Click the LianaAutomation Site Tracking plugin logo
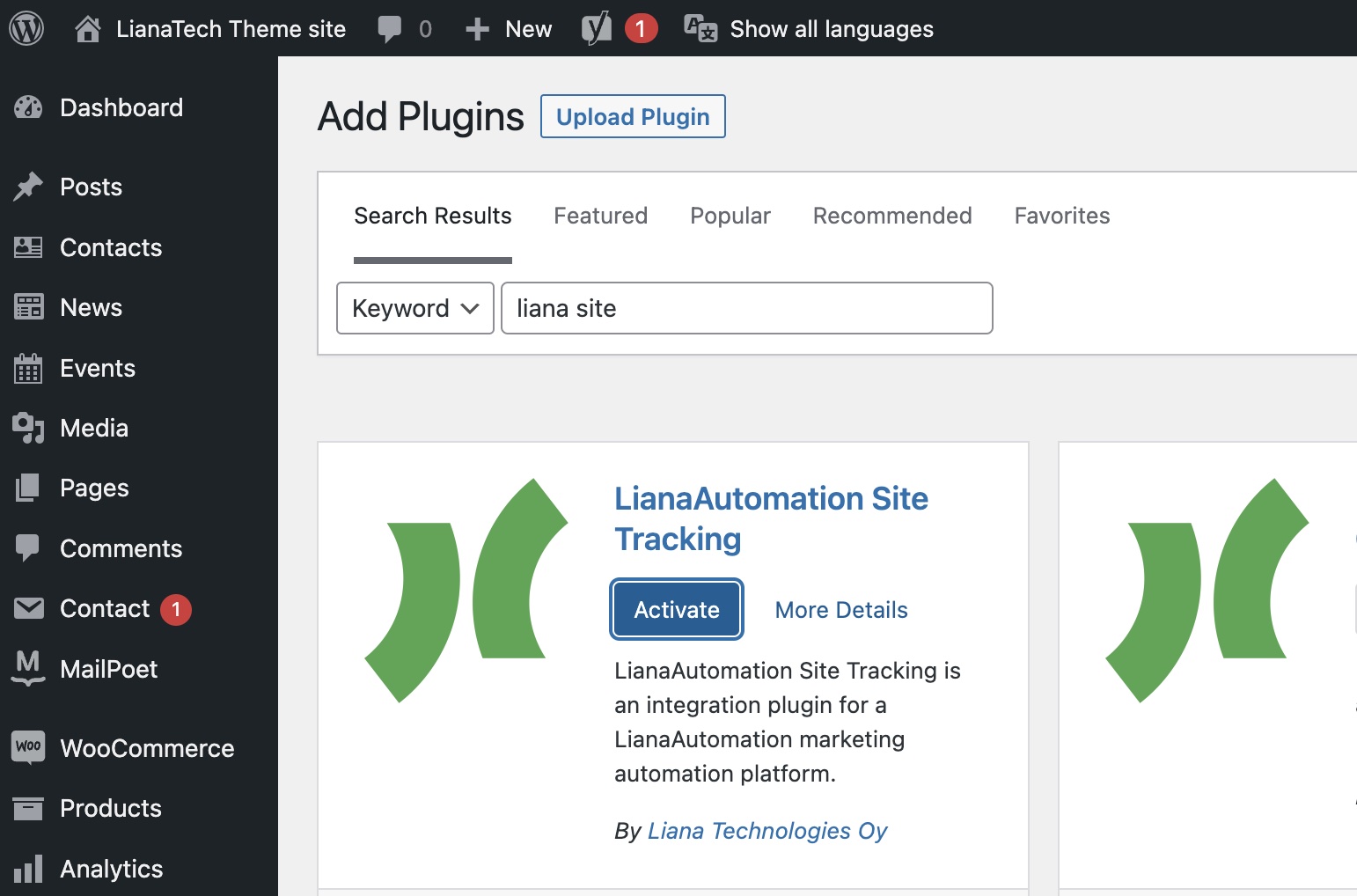1357x896 pixels. click(466, 591)
